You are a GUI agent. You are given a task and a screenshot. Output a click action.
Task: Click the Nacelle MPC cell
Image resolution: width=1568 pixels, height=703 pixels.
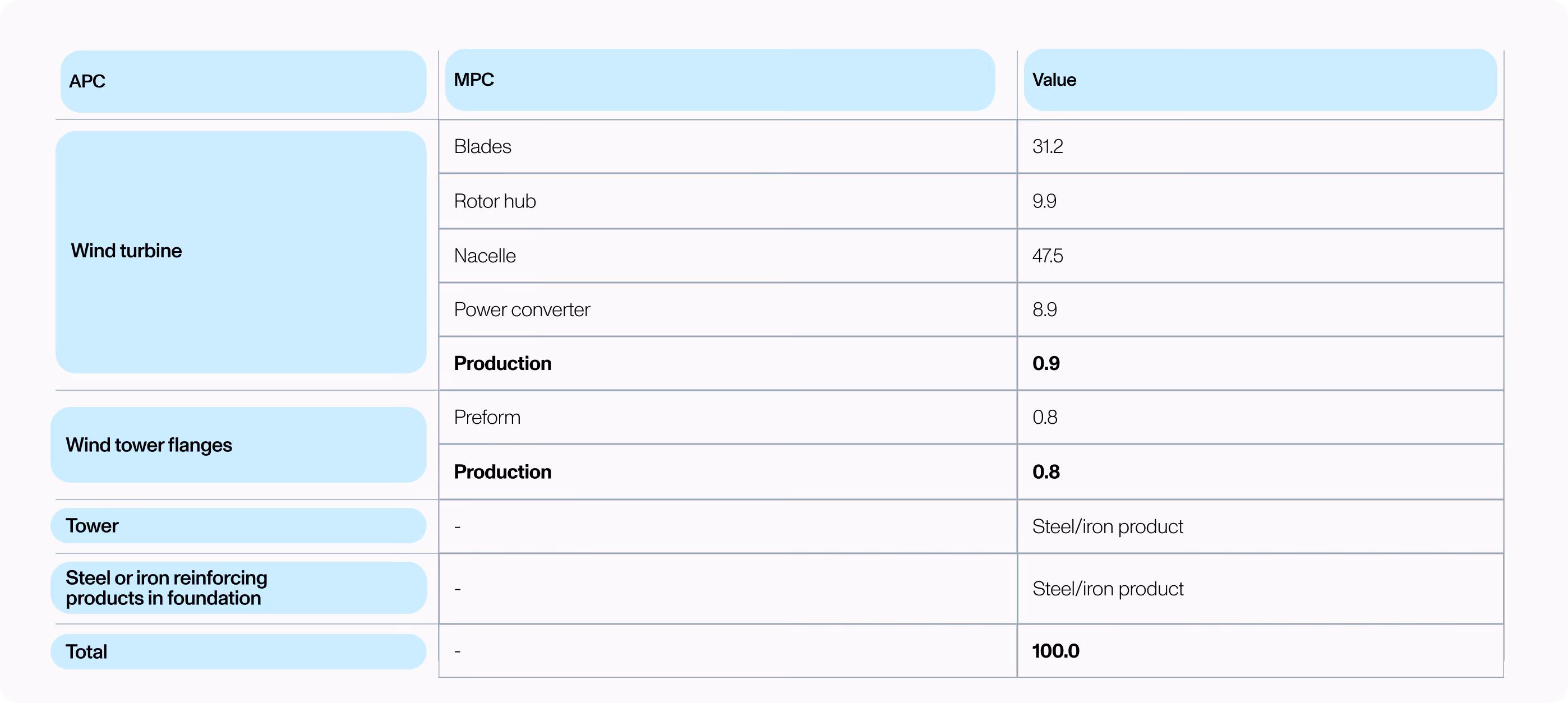click(x=727, y=256)
